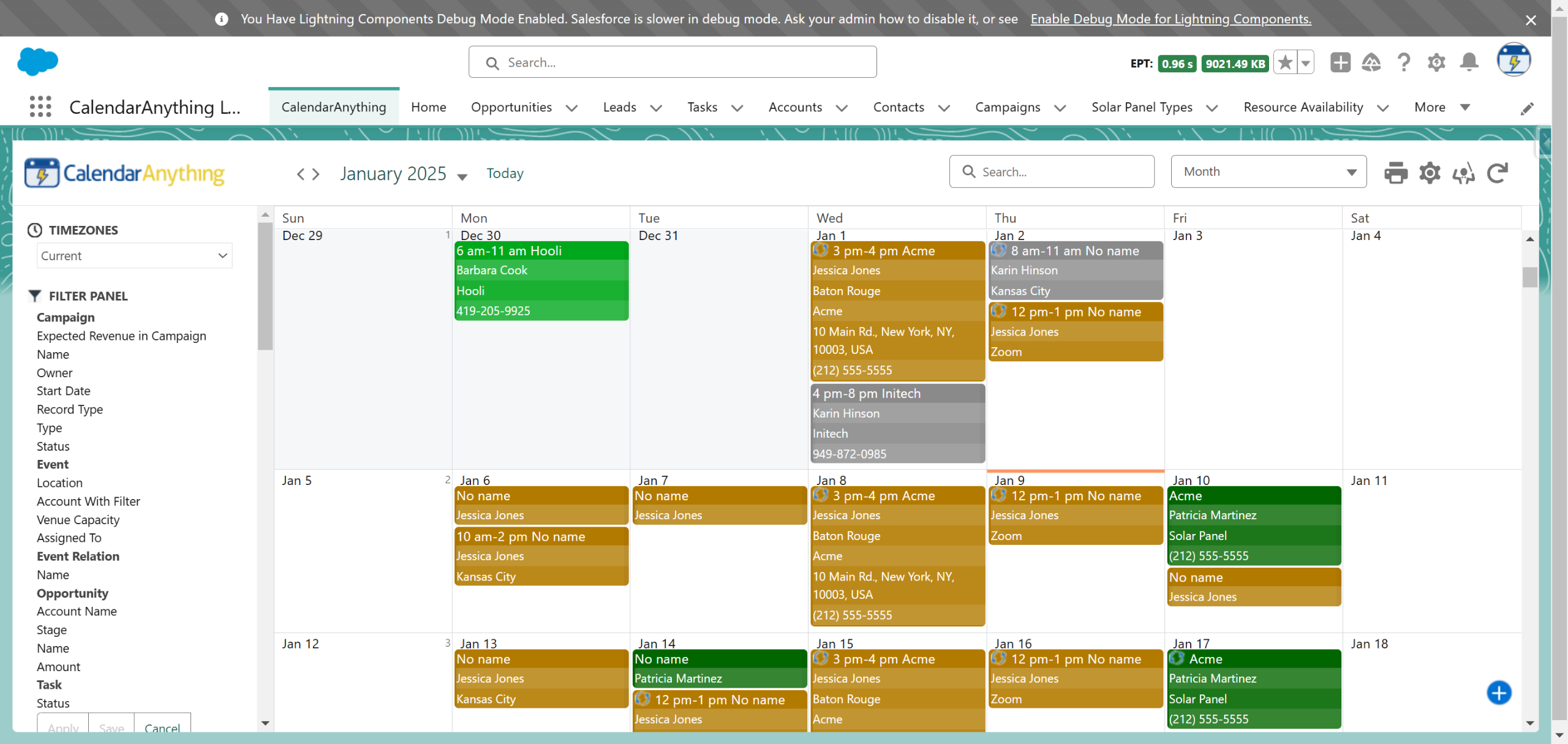Click the refresh calendar icon
This screenshot has height=744, width=1568.
click(x=1498, y=173)
